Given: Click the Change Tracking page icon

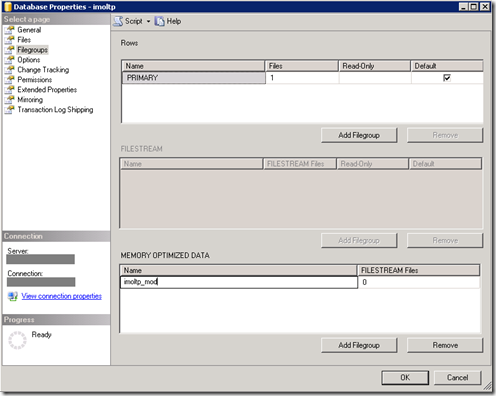Looking at the screenshot, I should click(9, 70).
